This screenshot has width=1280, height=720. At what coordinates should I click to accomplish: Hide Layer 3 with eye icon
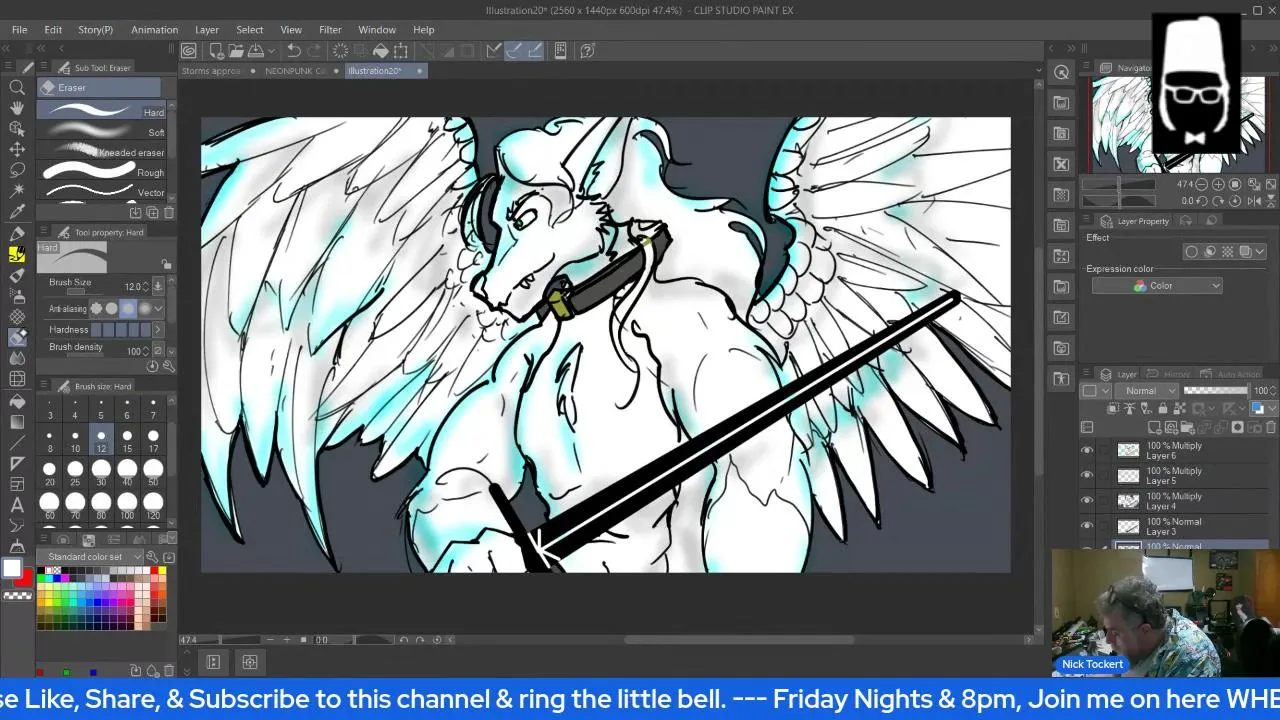pyautogui.click(x=1087, y=525)
